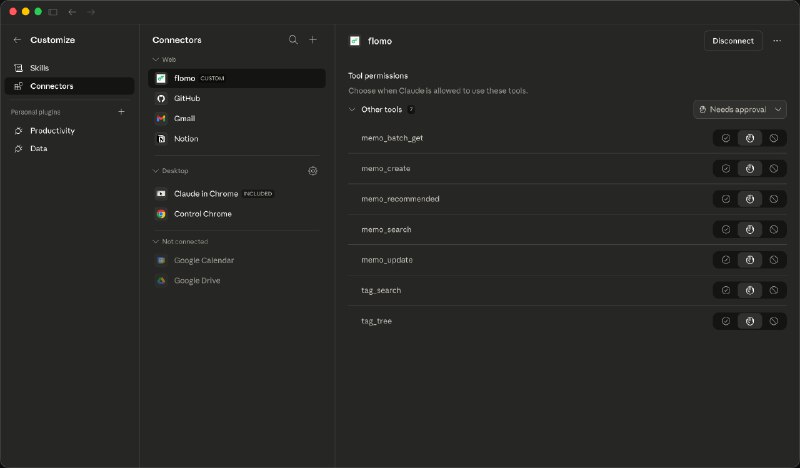Screen dimensions: 800x468
Task: Click the back arrow beside Customize
Action: pyautogui.click(x=17, y=40)
